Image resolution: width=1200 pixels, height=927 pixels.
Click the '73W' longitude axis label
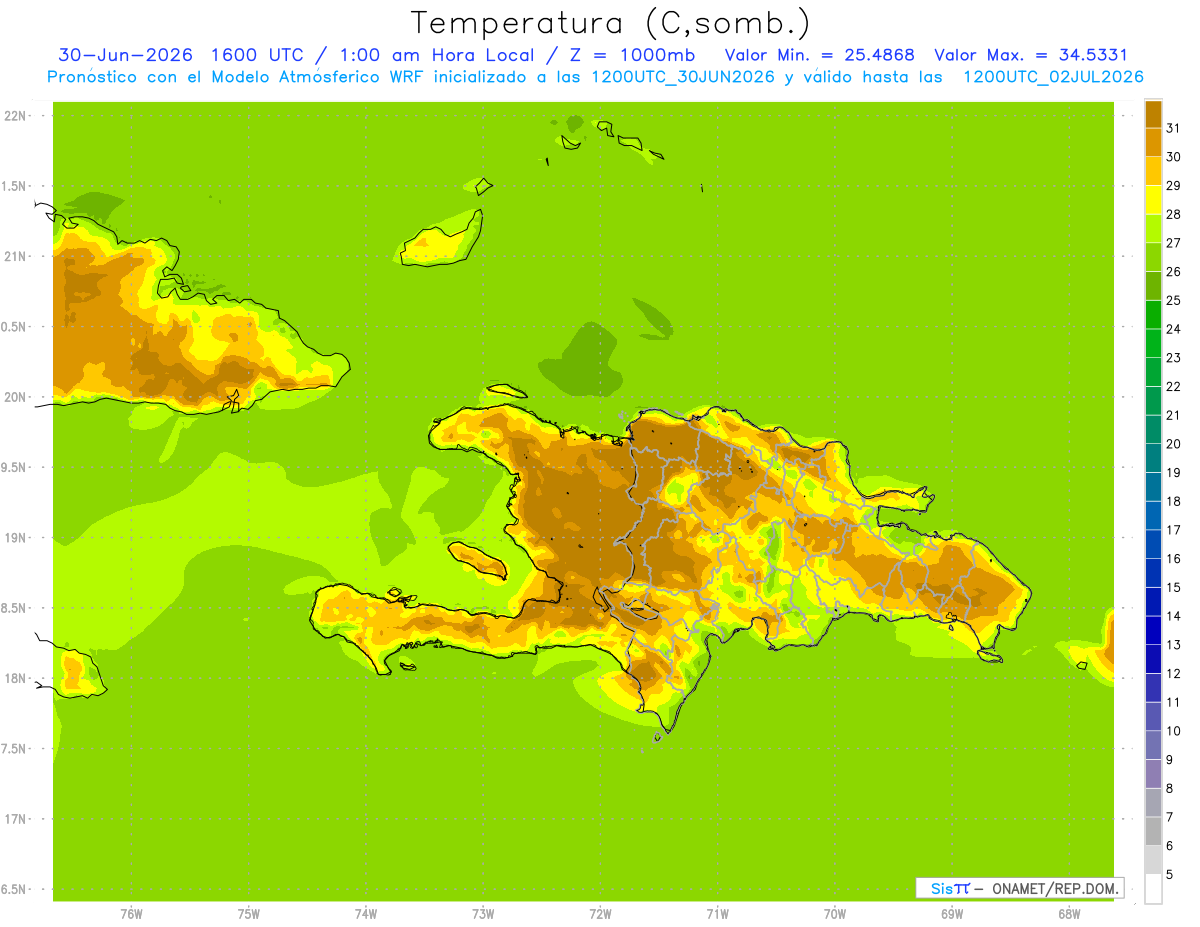coord(483,914)
